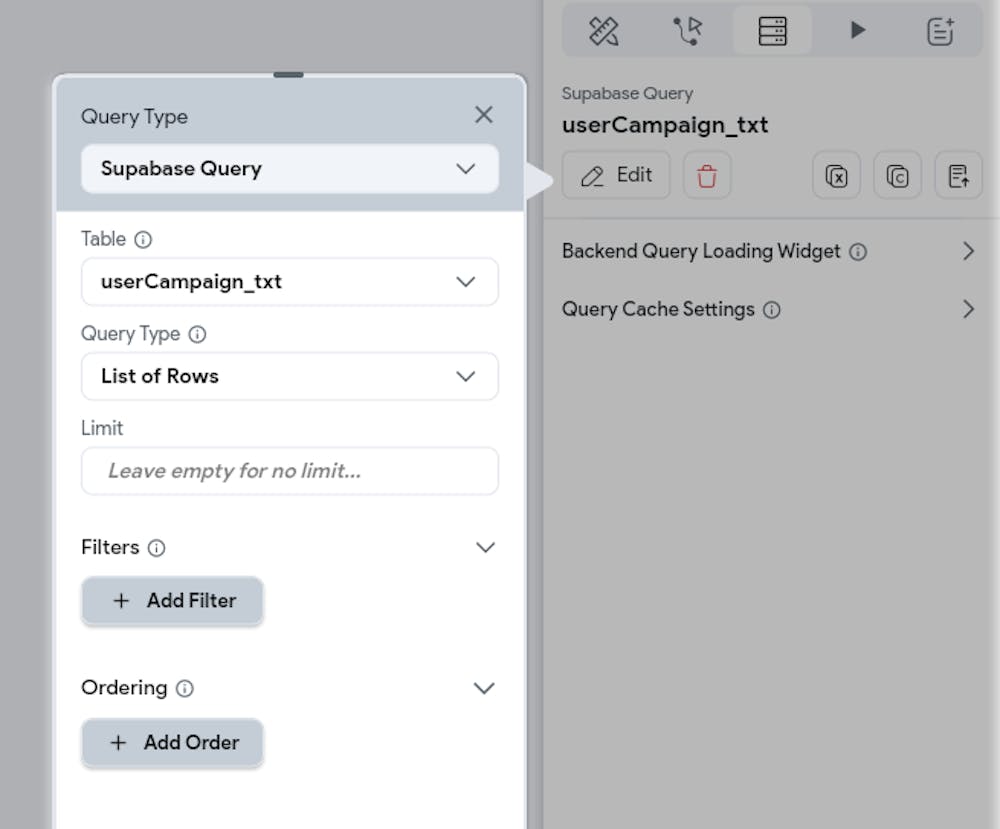Image resolution: width=1000 pixels, height=829 pixels.
Task: Open the Table dropdown showing userCampaign_txt
Action: pyautogui.click(x=289, y=282)
